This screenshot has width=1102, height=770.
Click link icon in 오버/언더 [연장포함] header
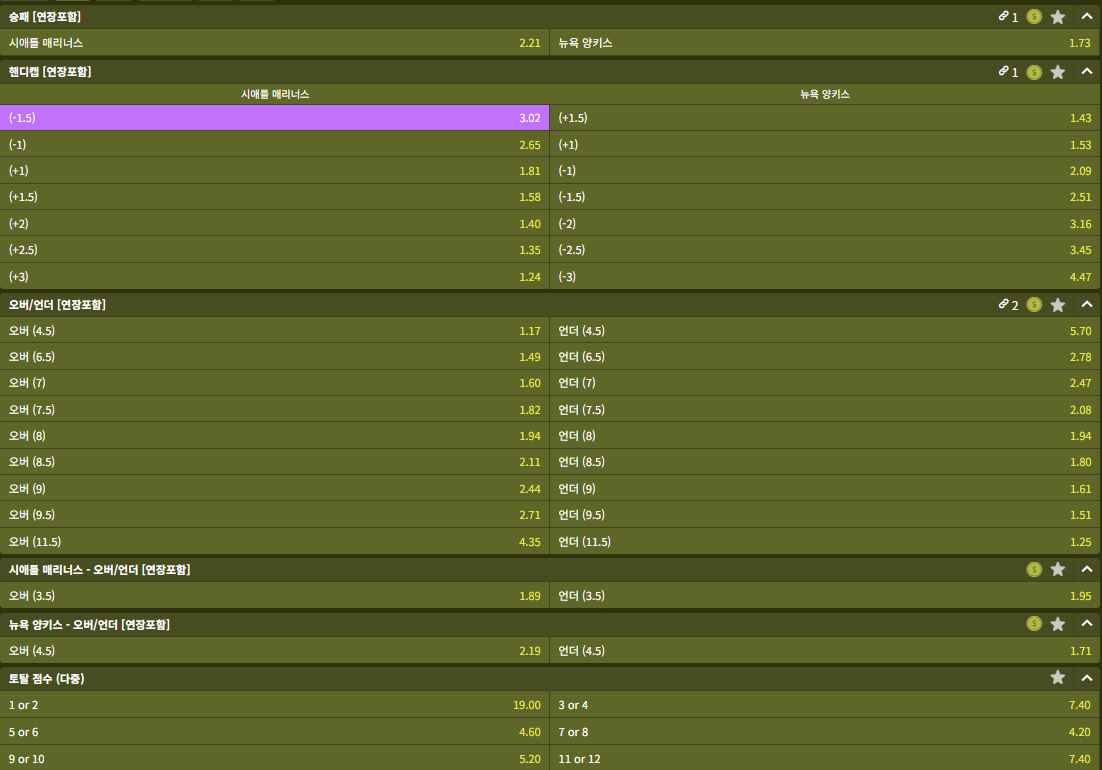click(1004, 304)
